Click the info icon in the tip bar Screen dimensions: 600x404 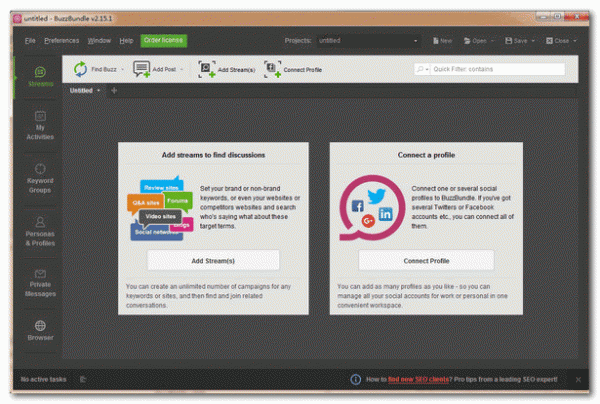pos(355,380)
